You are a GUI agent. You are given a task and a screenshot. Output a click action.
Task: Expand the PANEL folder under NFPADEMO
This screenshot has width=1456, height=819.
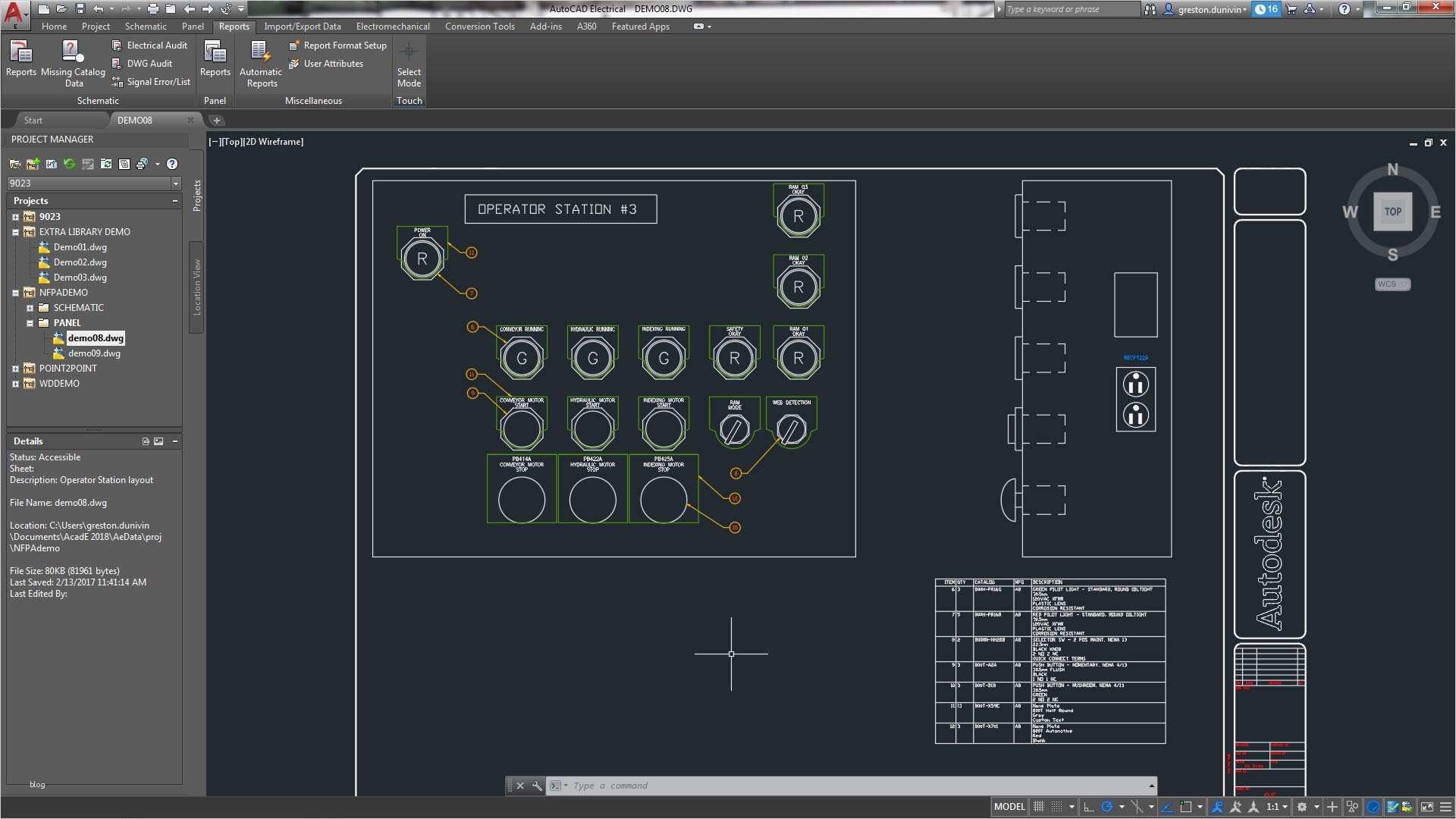30,322
